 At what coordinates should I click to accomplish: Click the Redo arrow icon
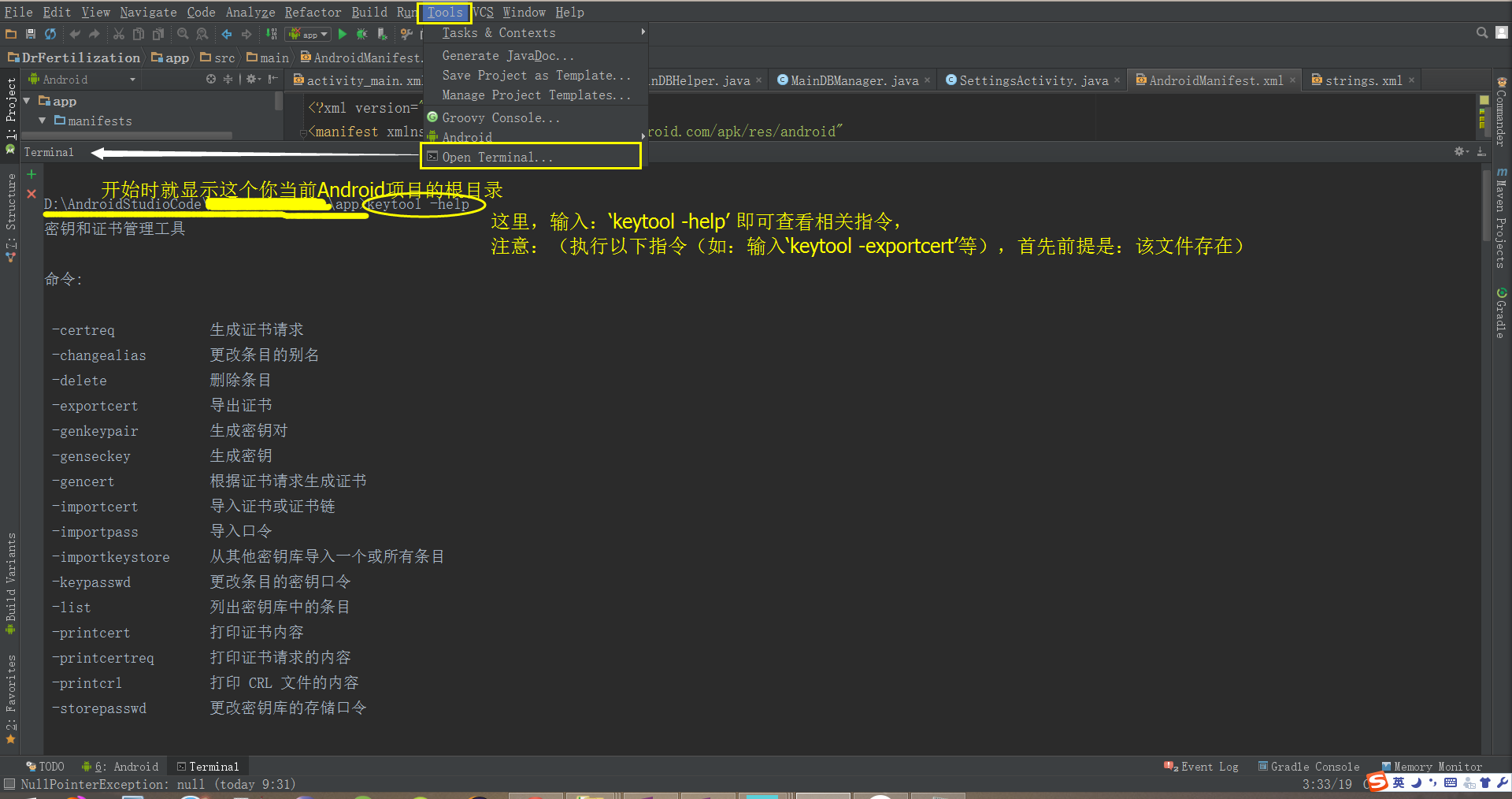94,34
